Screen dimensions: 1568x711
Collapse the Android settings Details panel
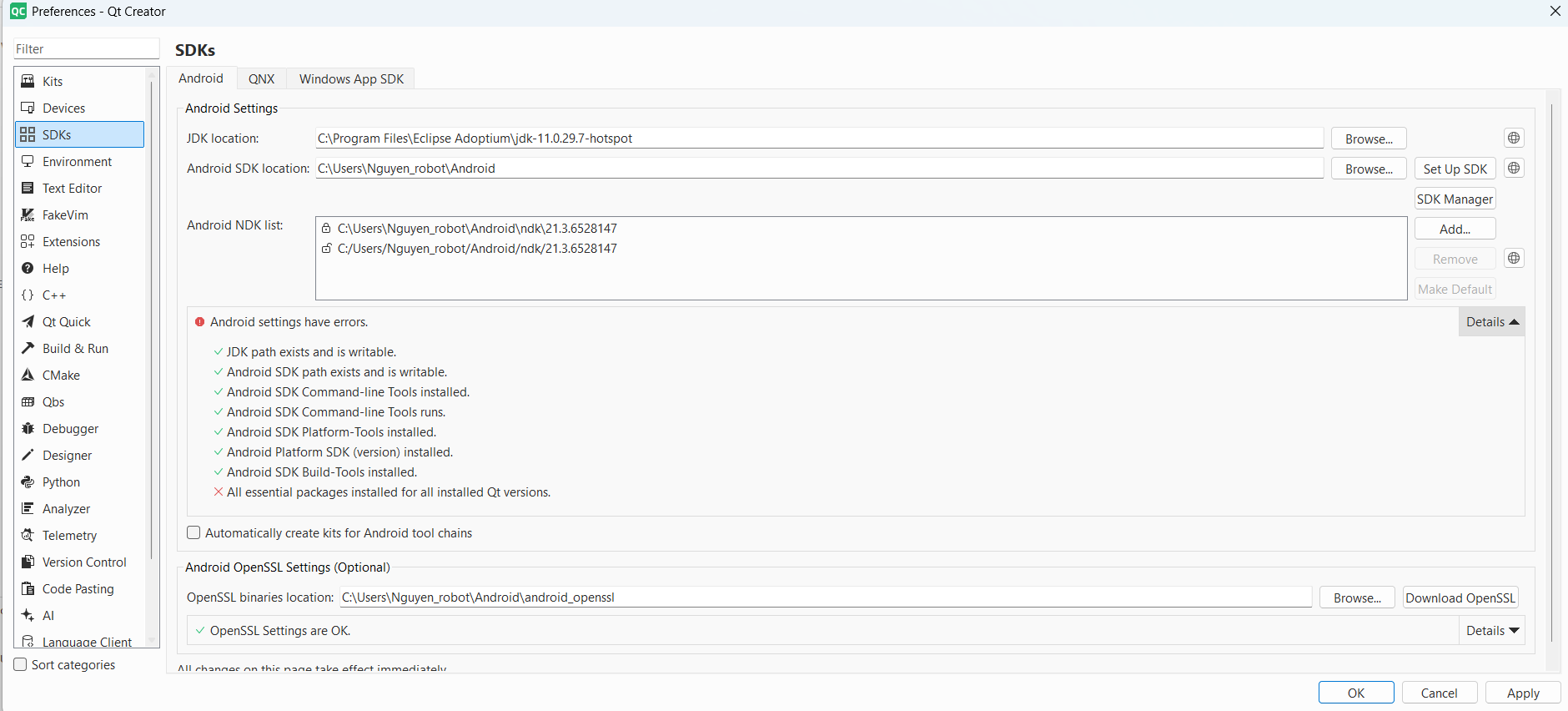[x=1491, y=322]
